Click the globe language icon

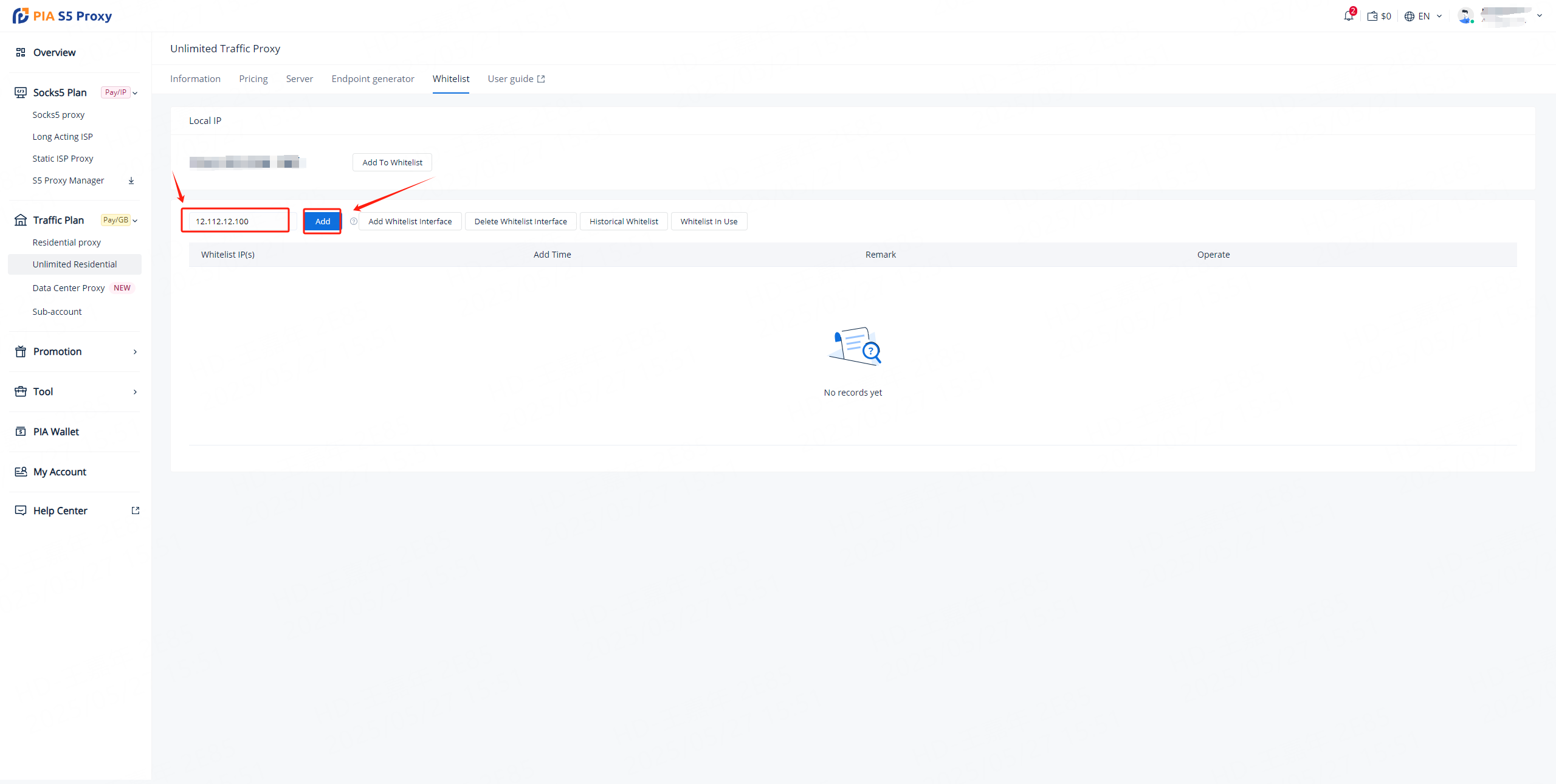pos(1410,16)
